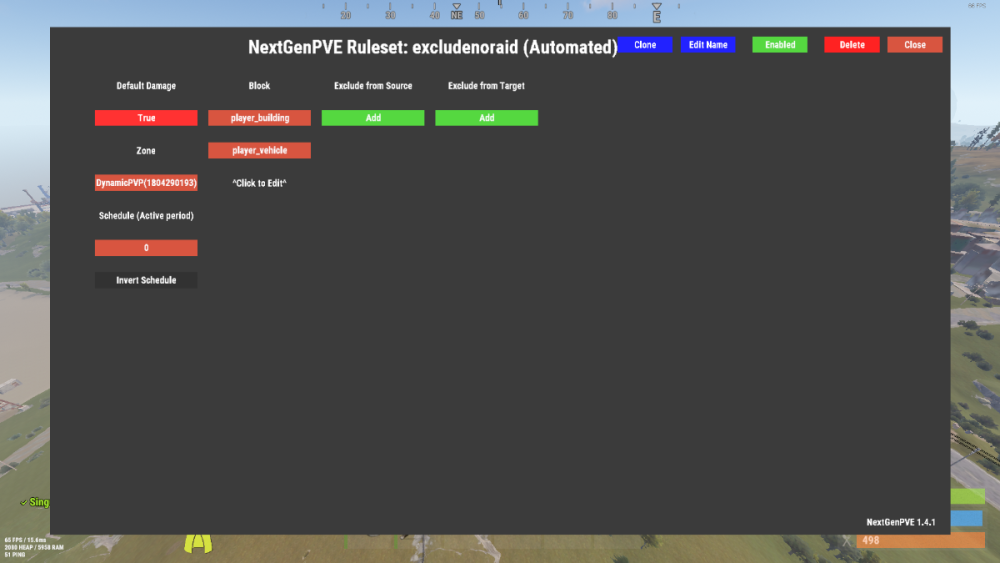This screenshot has height=563, width=1000.
Task: Edit the Schedule active period value
Action: (146, 248)
